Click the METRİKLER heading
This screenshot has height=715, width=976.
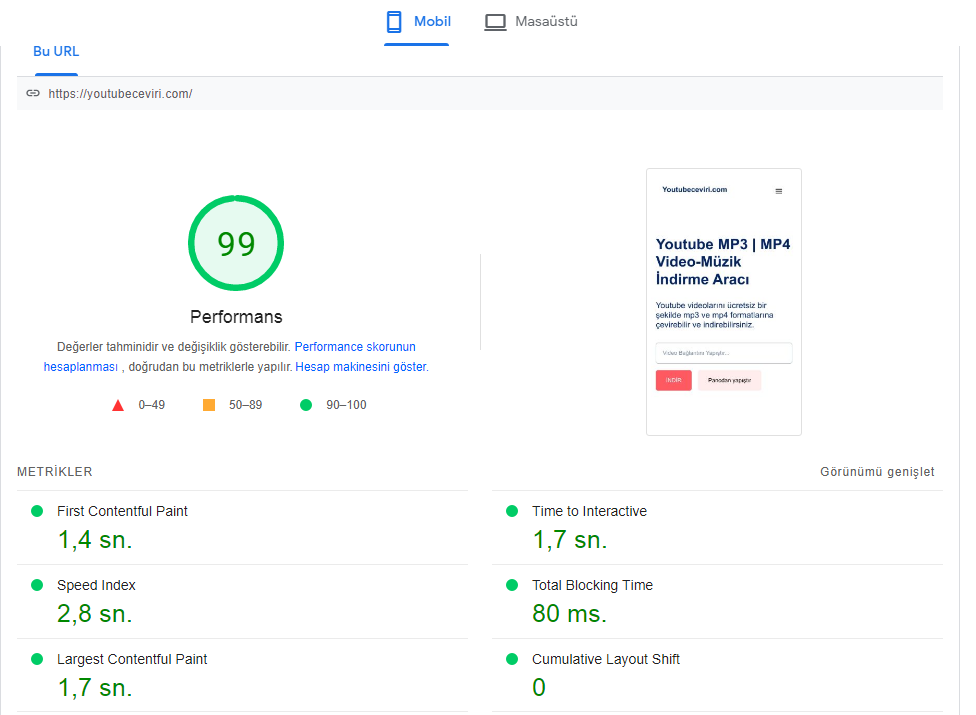55,472
